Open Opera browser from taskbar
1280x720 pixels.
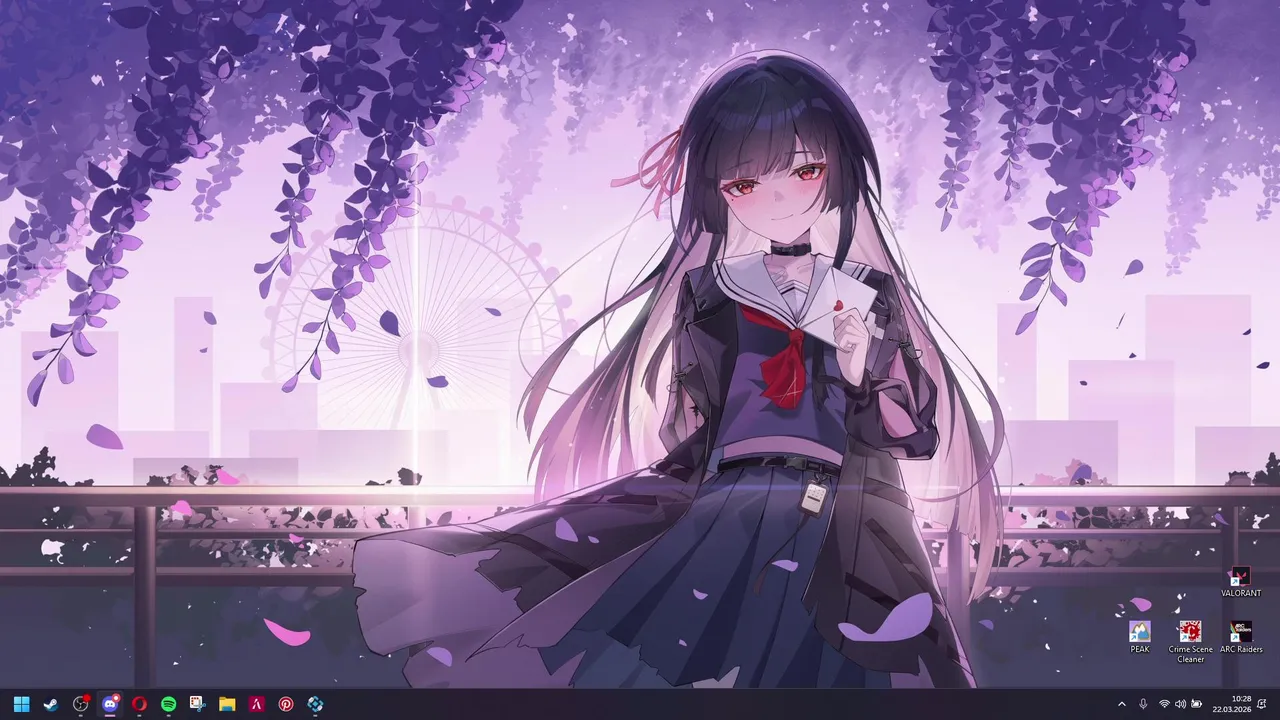(139, 704)
